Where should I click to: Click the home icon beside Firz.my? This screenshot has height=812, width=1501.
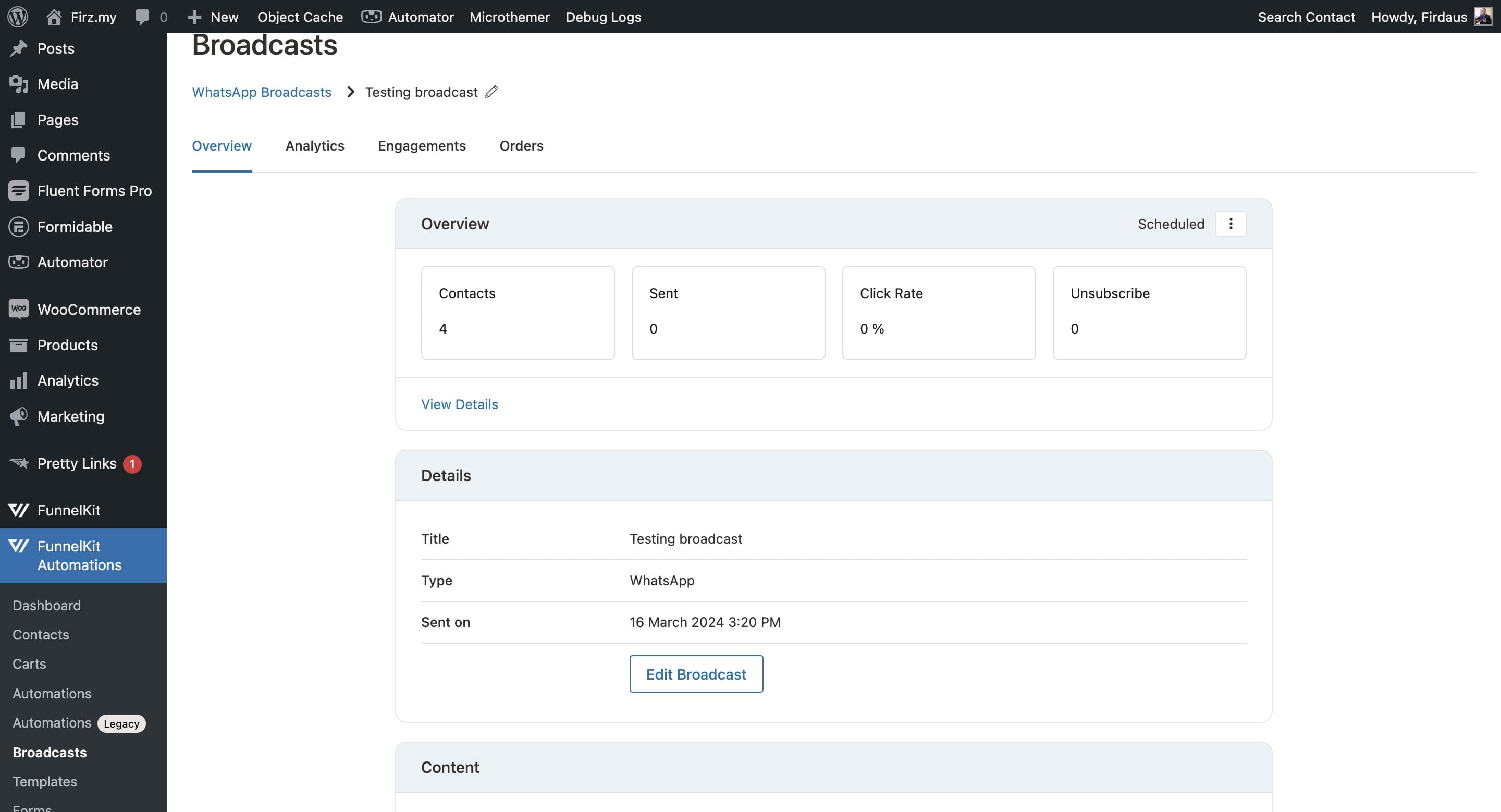(54, 17)
